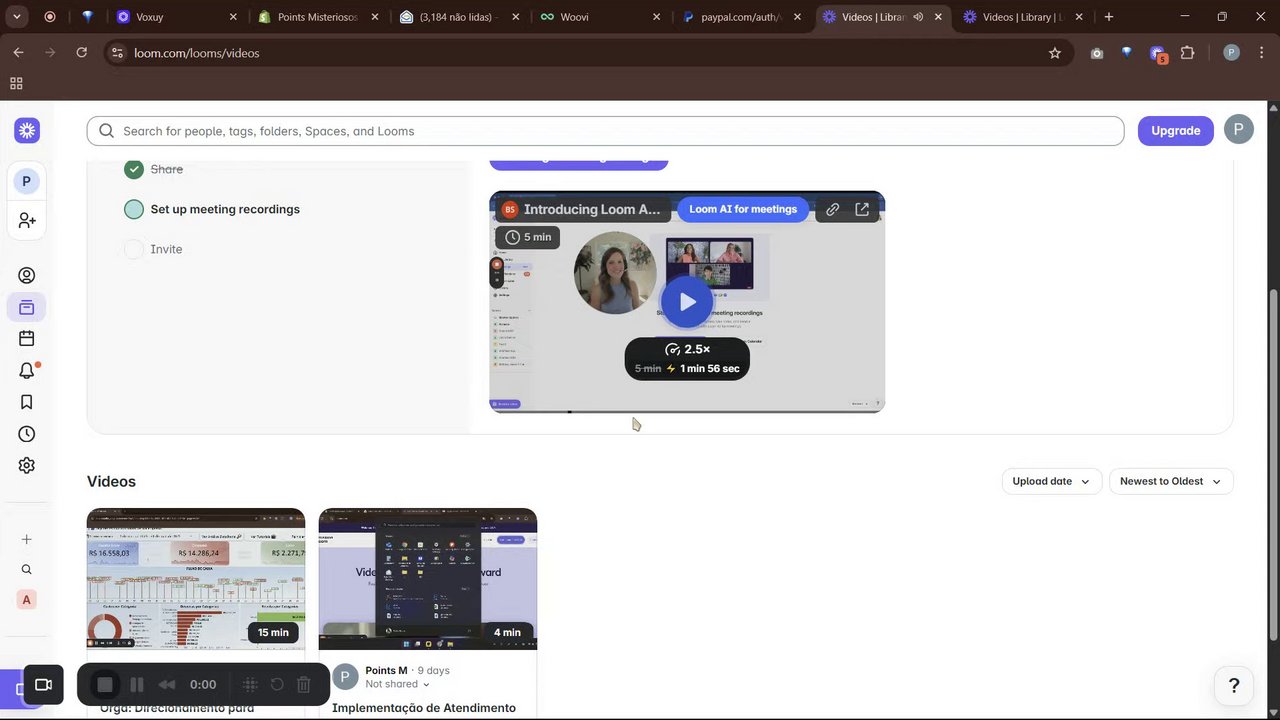Open the Implementação de Atendimento video title
This screenshot has height=720, width=1280.
[x=424, y=708]
